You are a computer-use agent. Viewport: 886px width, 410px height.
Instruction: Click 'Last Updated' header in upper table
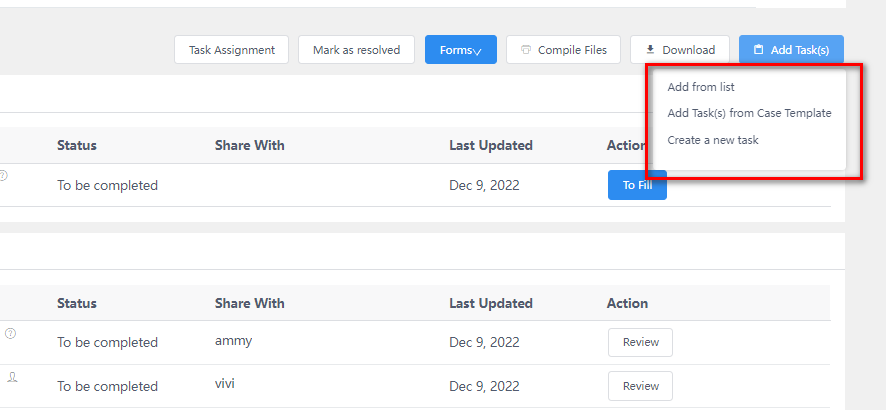point(490,145)
